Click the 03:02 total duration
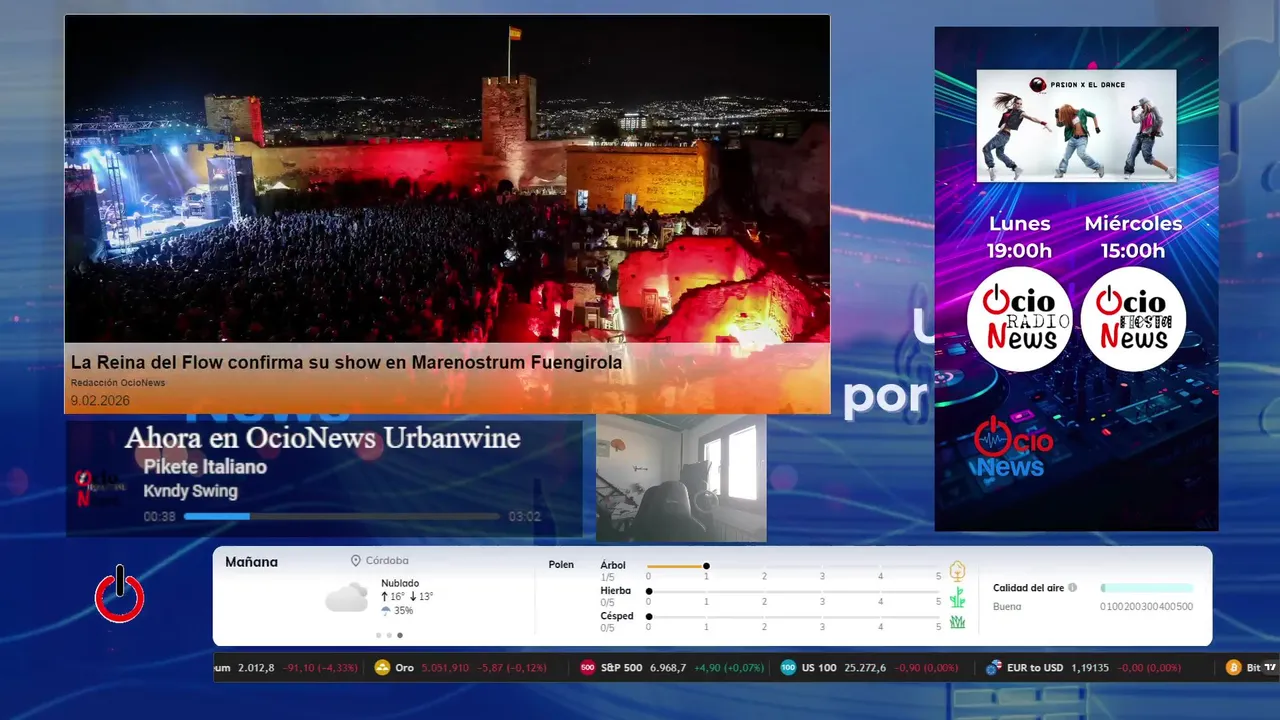The image size is (1280, 720). pyautogui.click(x=525, y=517)
